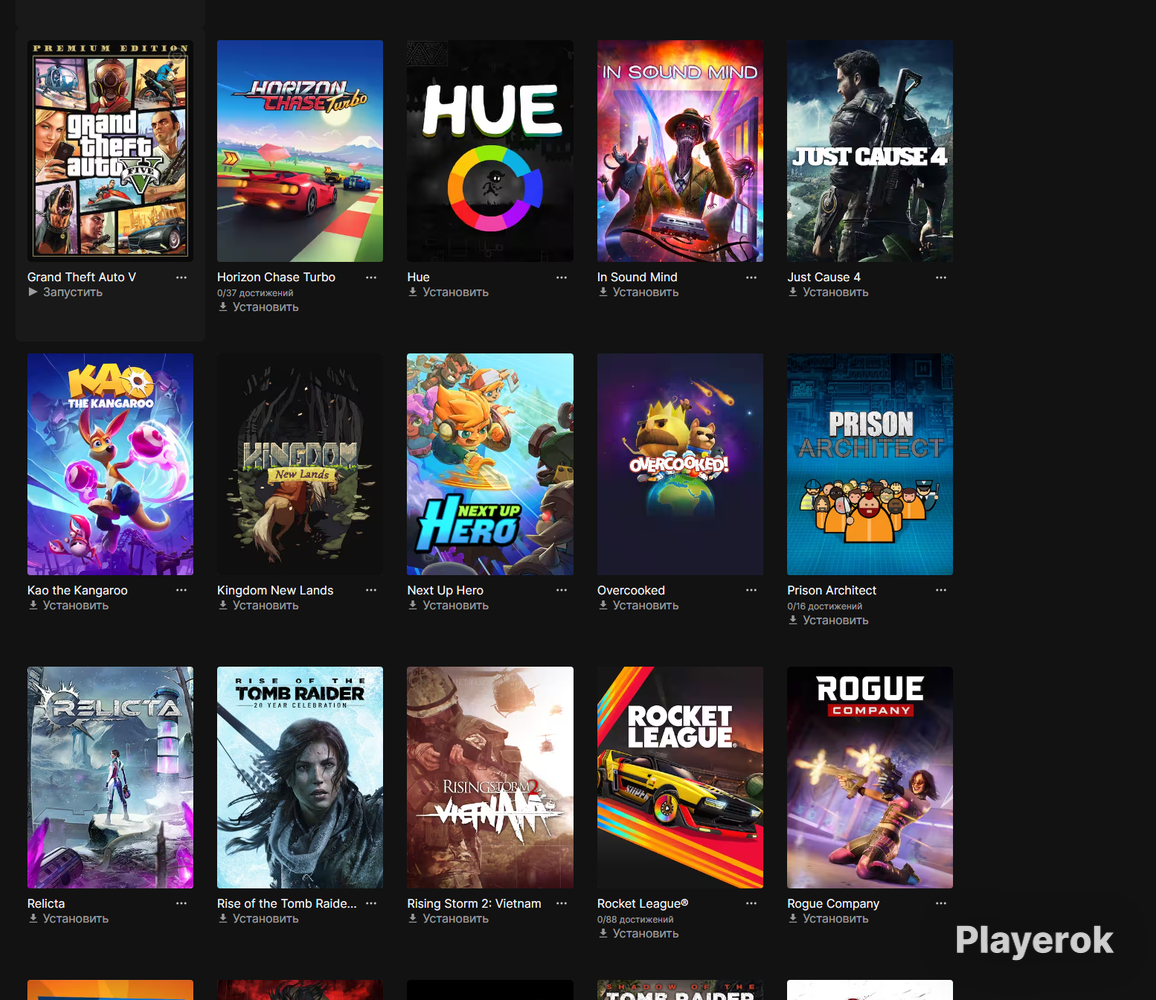Open the Prison Architect cover art
This screenshot has height=1000, width=1156.
click(x=870, y=465)
